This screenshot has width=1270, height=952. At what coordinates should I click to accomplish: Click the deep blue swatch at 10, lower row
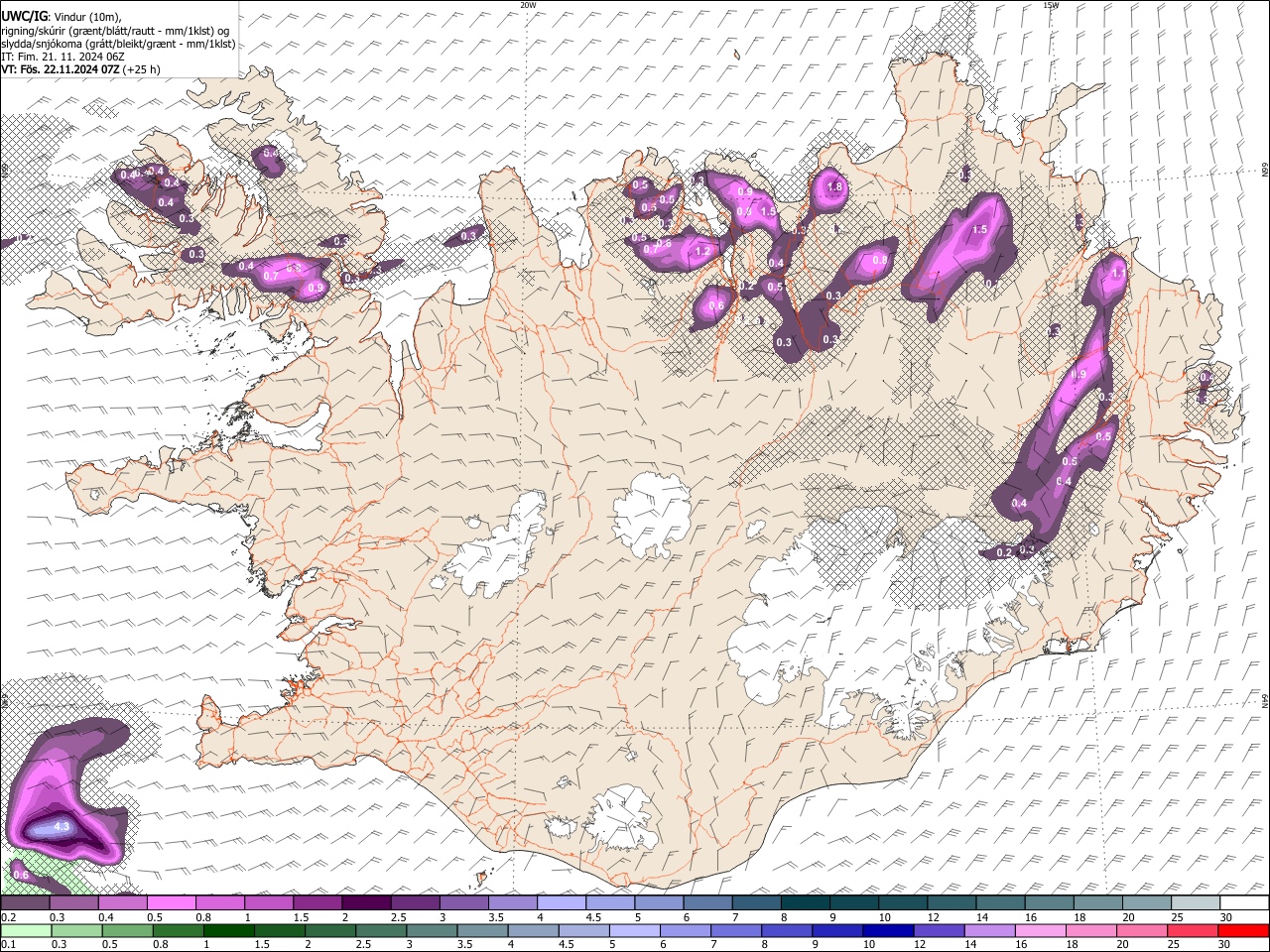click(x=888, y=930)
